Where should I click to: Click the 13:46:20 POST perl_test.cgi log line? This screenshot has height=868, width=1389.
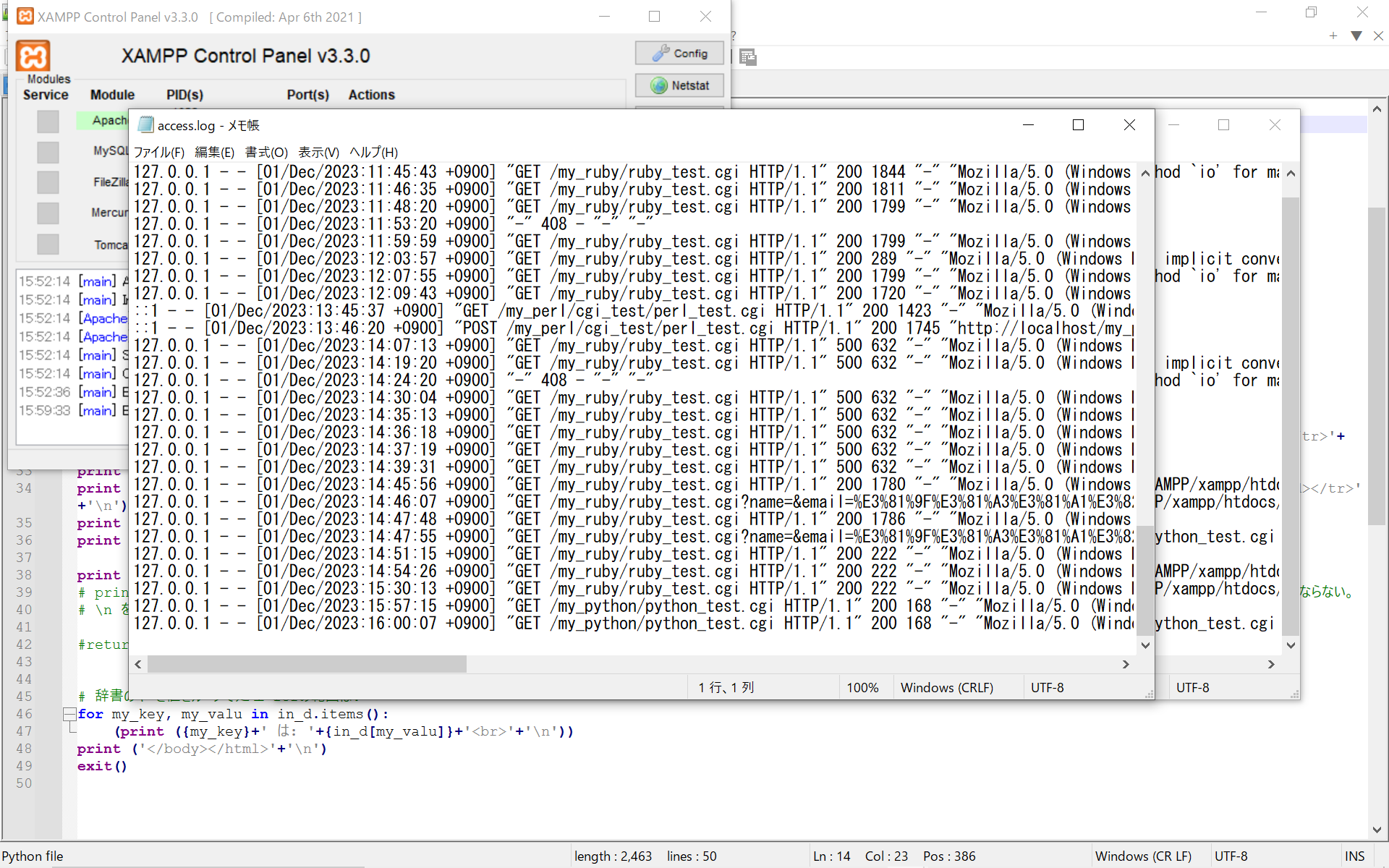[x=634, y=328]
